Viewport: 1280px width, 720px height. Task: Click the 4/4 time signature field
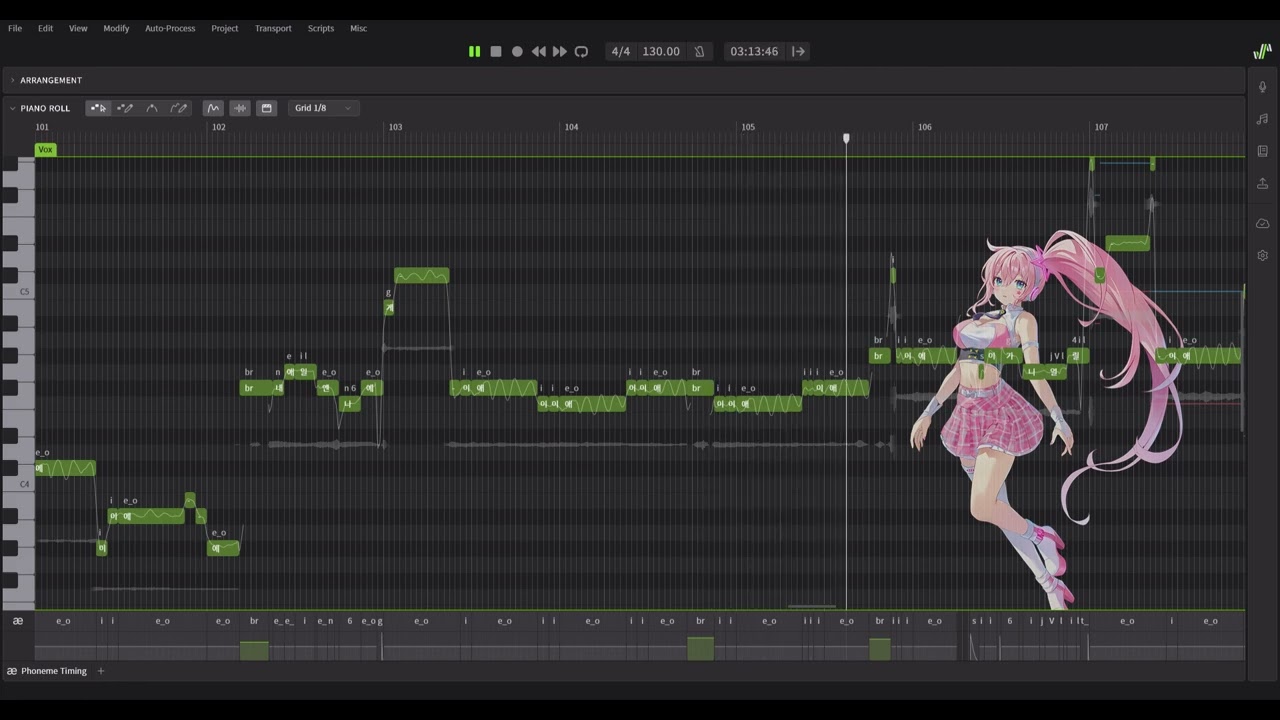[x=621, y=51]
